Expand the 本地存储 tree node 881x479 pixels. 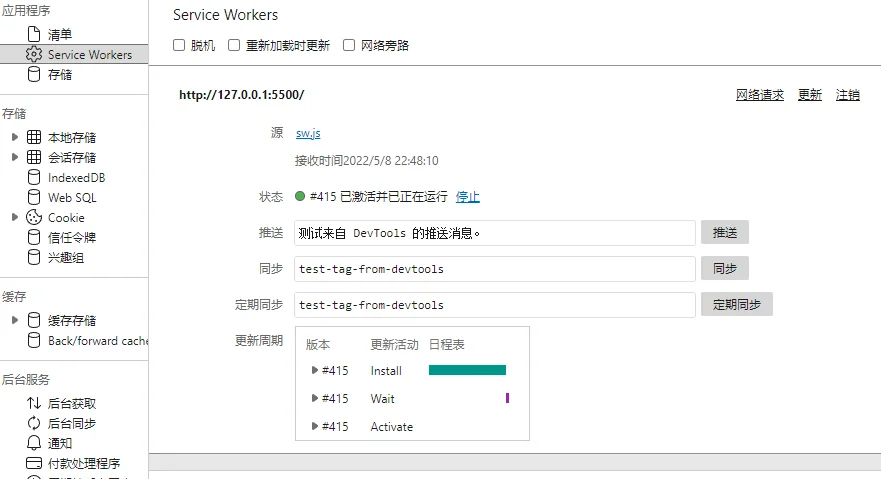point(15,137)
